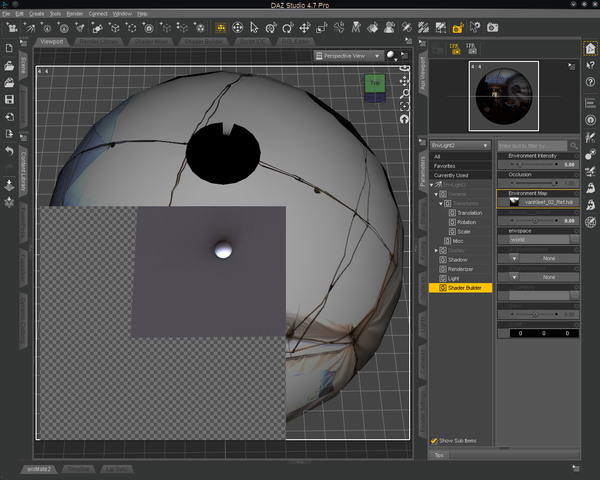Open the EnvLight2 selection dropdown
The width and height of the screenshot is (600, 480).
(460, 146)
